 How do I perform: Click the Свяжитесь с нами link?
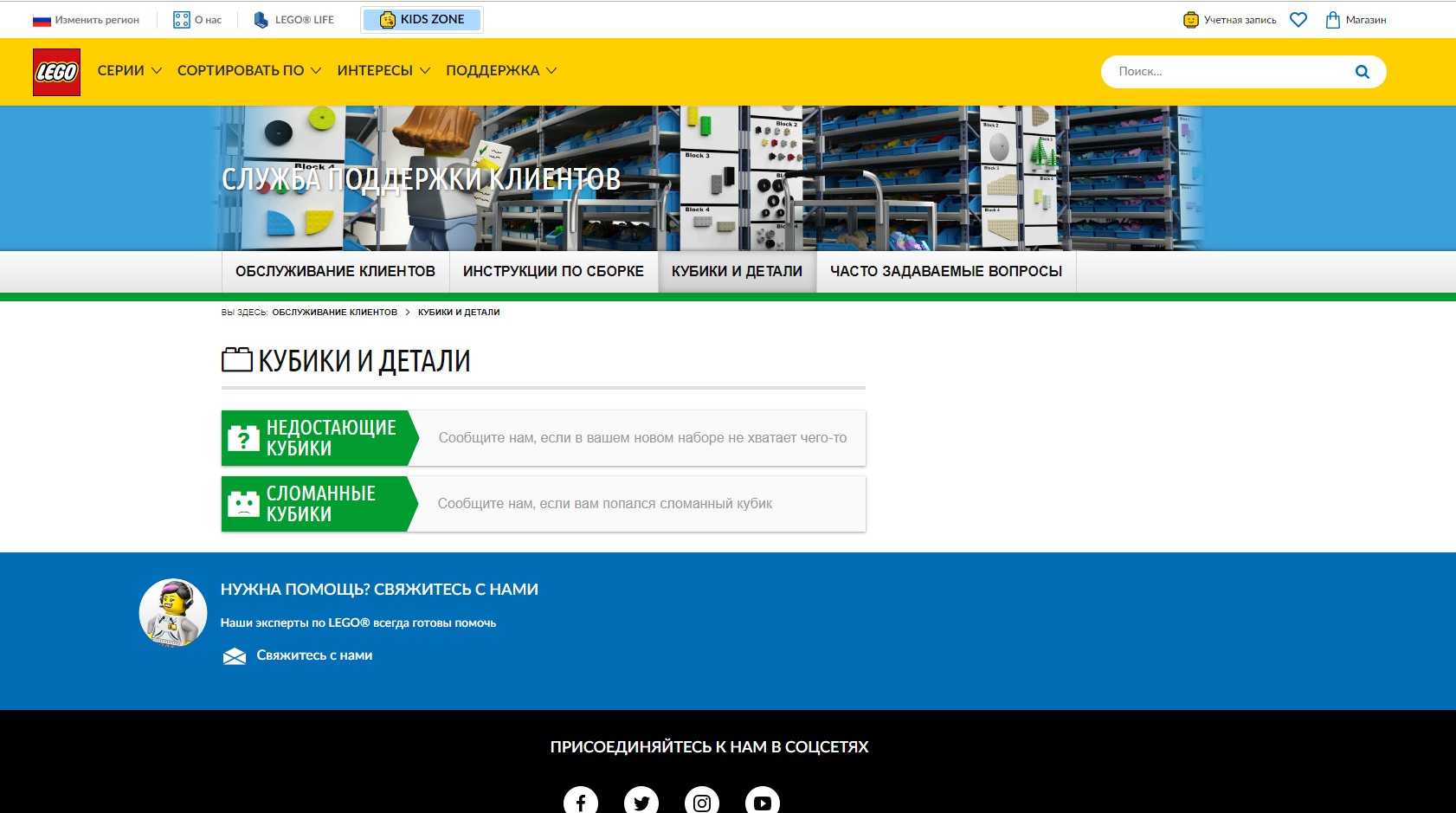pyautogui.click(x=314, y=655)
